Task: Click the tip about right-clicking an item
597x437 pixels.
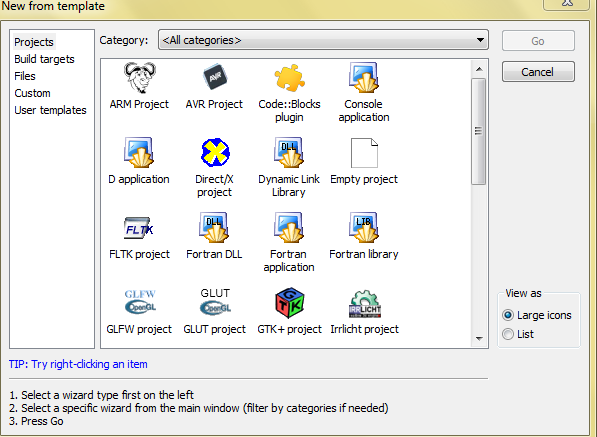Action: pyautogui.click(x=78, y=364)
